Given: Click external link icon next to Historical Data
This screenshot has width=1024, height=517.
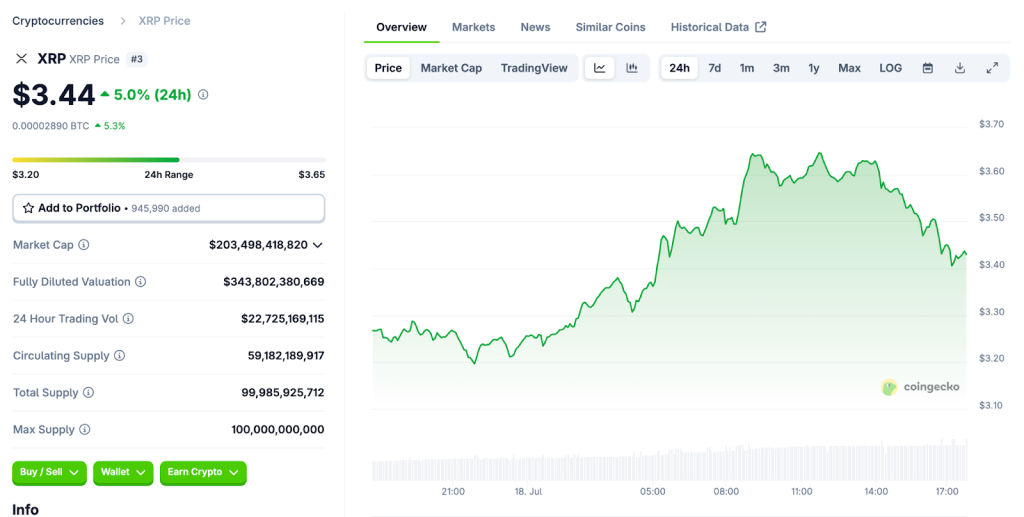Looking at the screenshot, I should [761, 27].
